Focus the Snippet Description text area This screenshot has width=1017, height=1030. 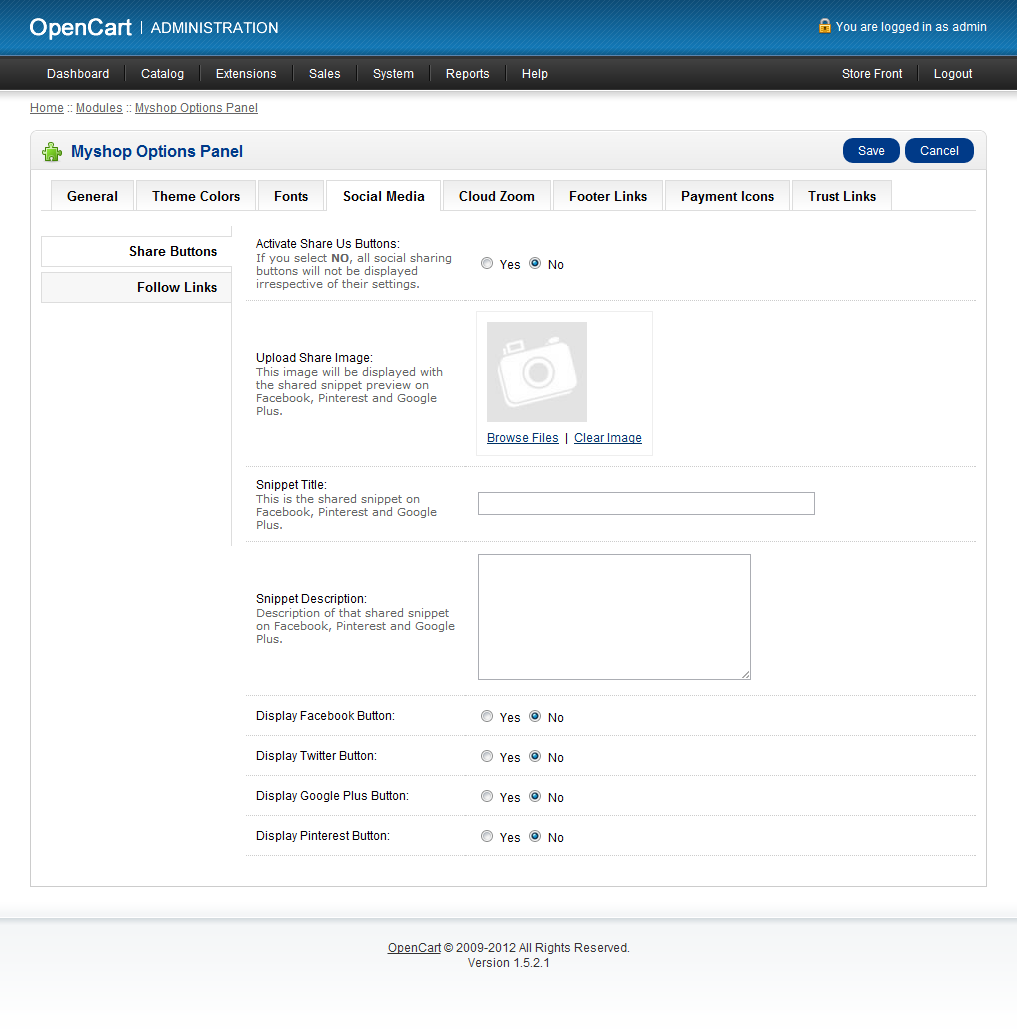click(x=614, y=617)
